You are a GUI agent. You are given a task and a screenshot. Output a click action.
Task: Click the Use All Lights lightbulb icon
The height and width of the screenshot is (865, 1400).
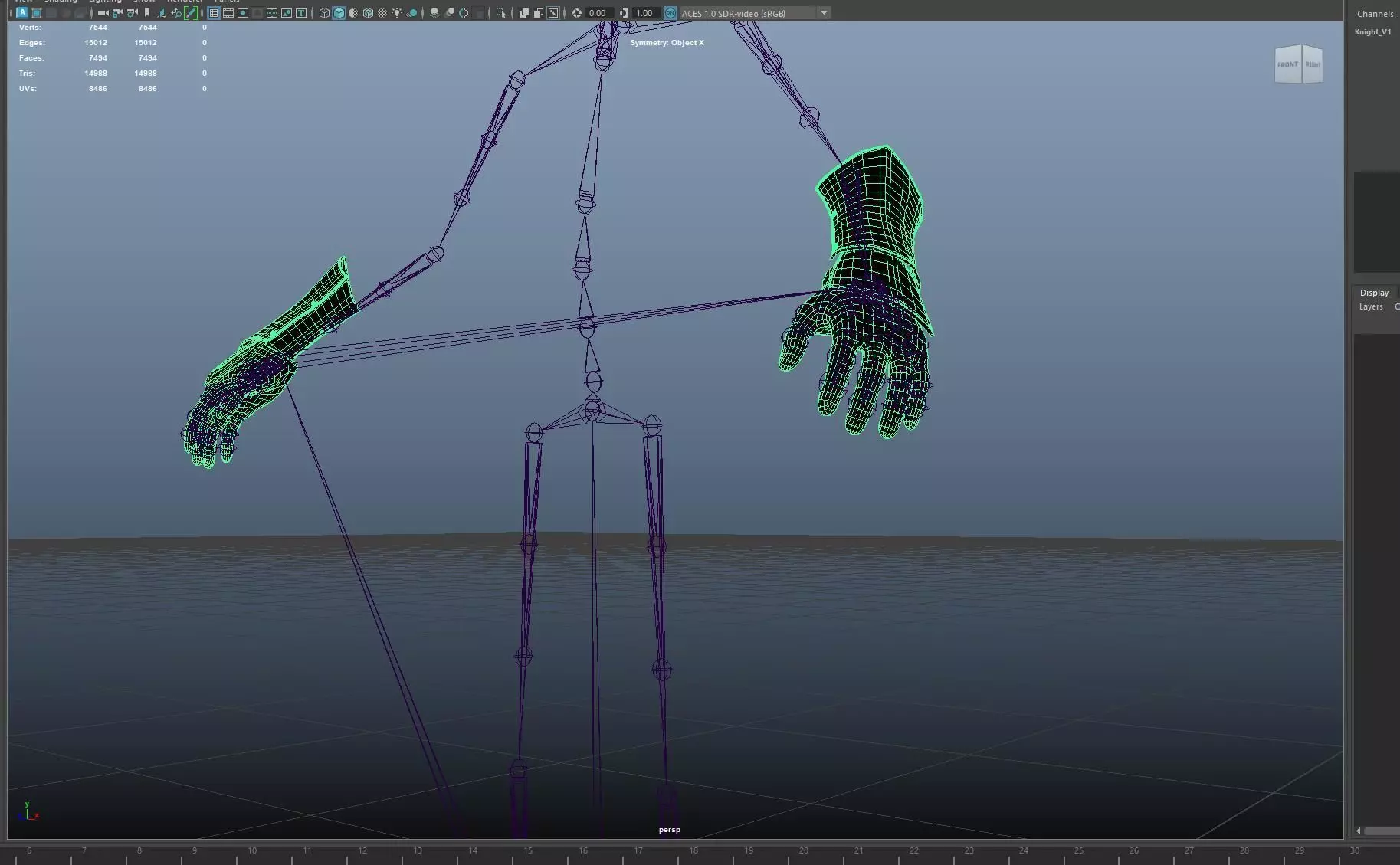pyautogui.click(x=397, y=13)
